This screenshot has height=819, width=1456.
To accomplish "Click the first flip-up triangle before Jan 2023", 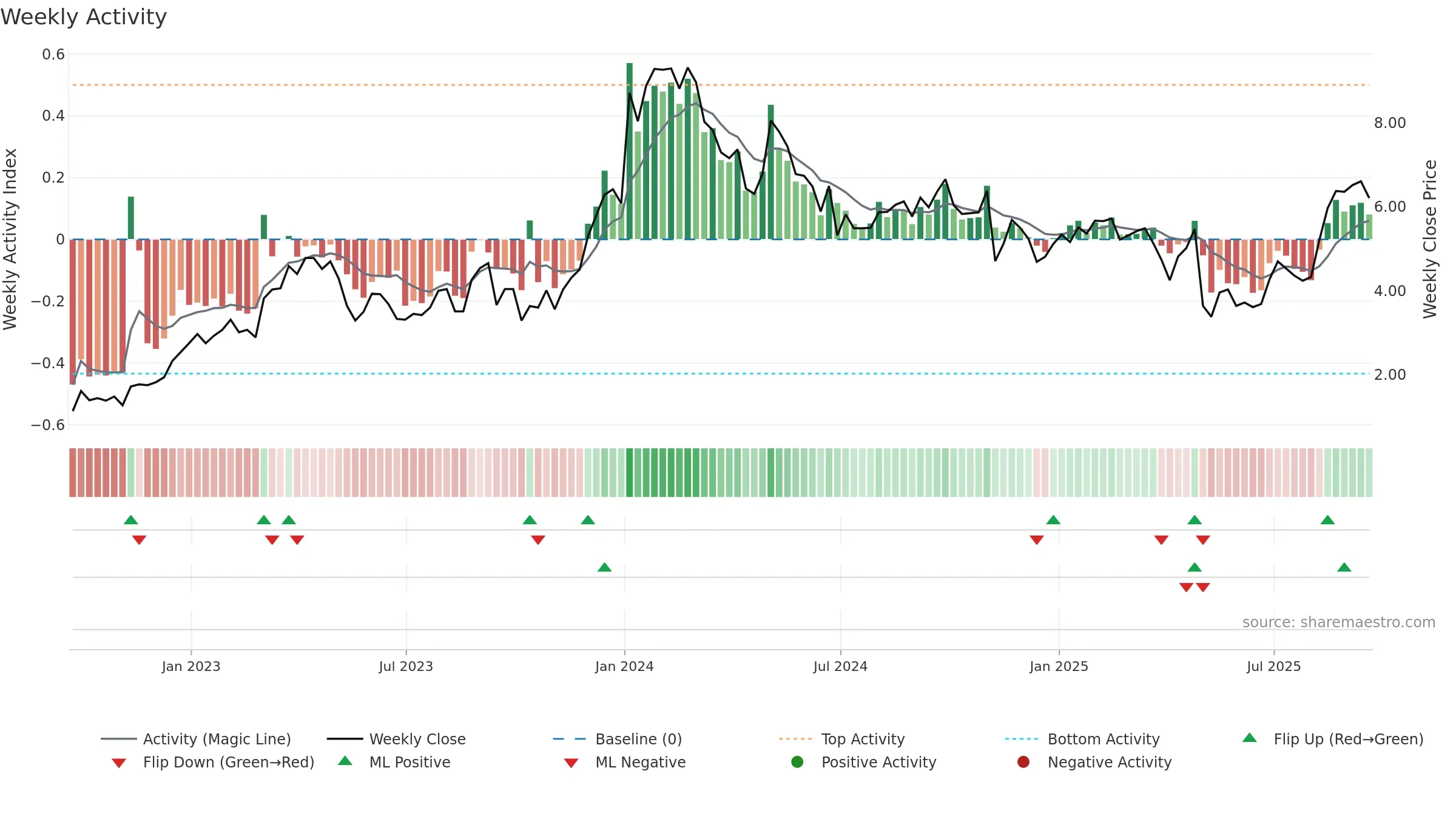I will (x=131, y=520).
